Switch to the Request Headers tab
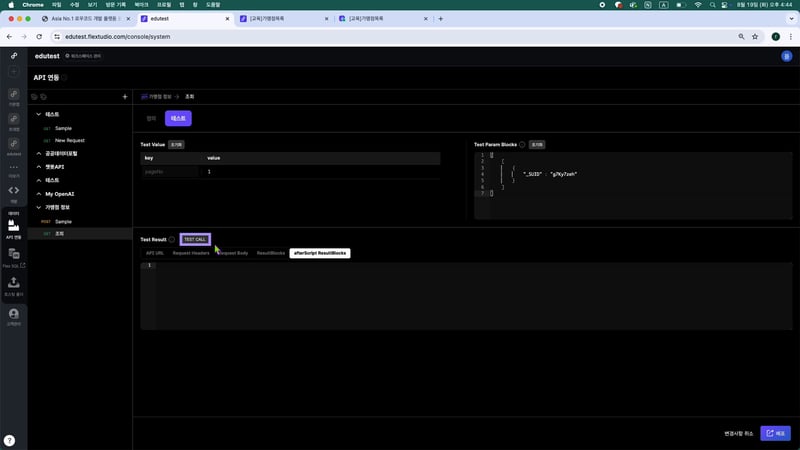The width and height of the screenshot is (800, 450). click(191, 253)
